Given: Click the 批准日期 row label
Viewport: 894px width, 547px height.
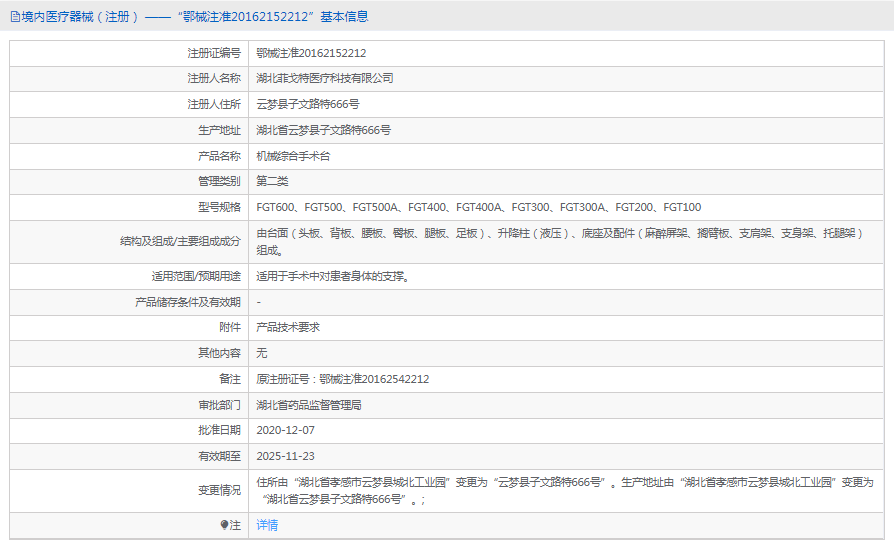Looking at the screenshot, I should (220, 430).
